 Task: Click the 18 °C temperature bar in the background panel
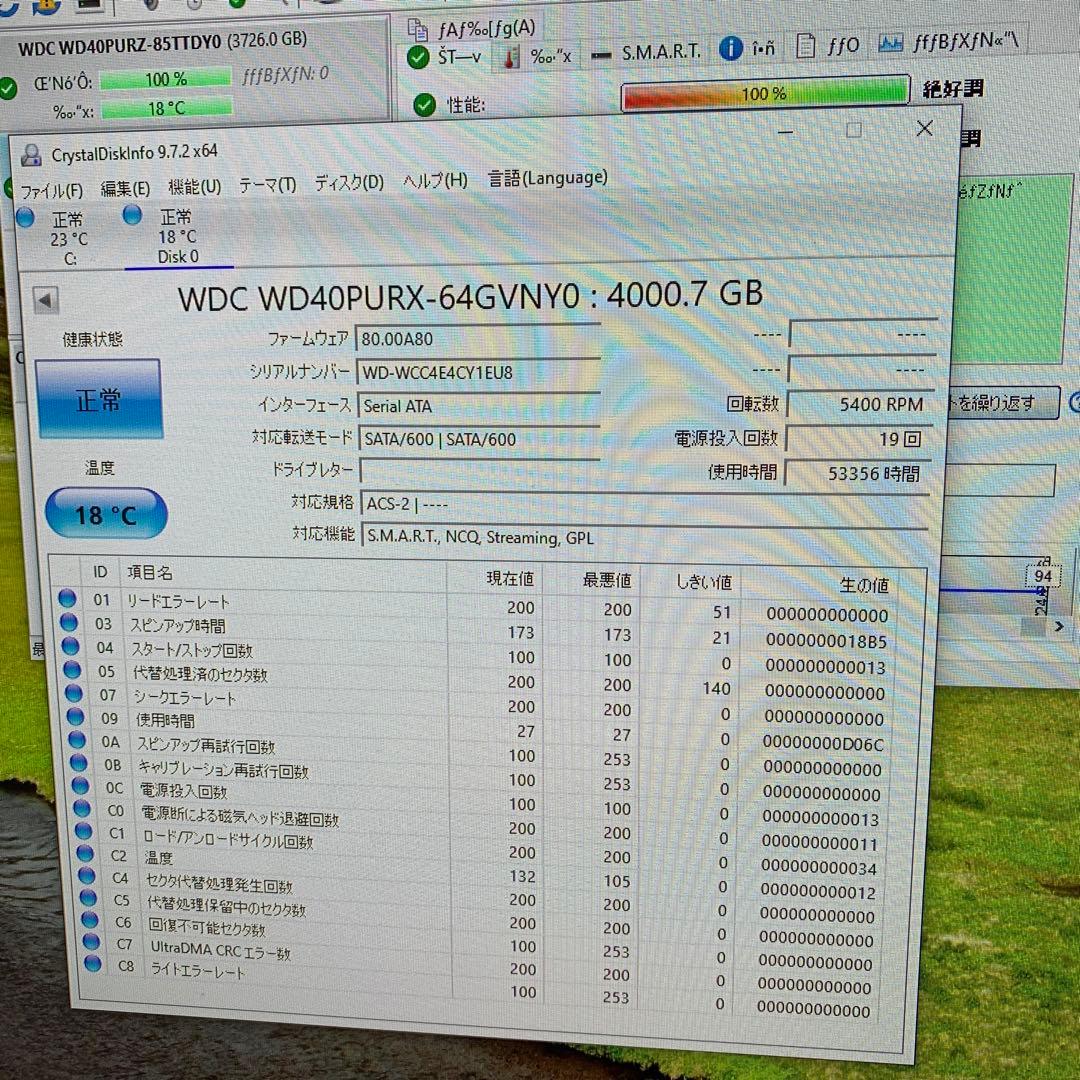[166, 107]
